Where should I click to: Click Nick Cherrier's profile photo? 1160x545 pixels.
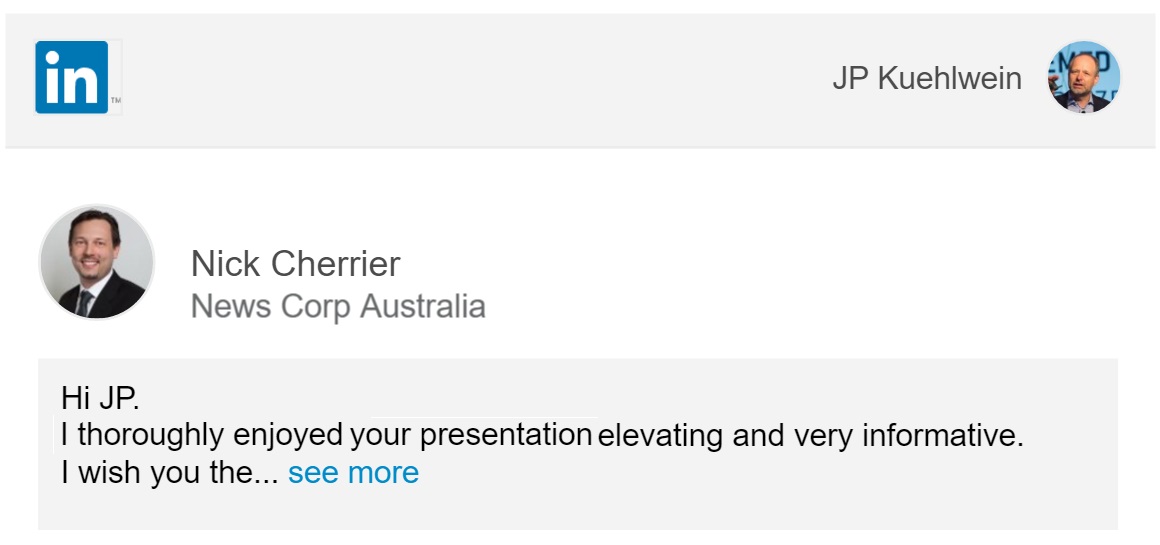point(97,262)
